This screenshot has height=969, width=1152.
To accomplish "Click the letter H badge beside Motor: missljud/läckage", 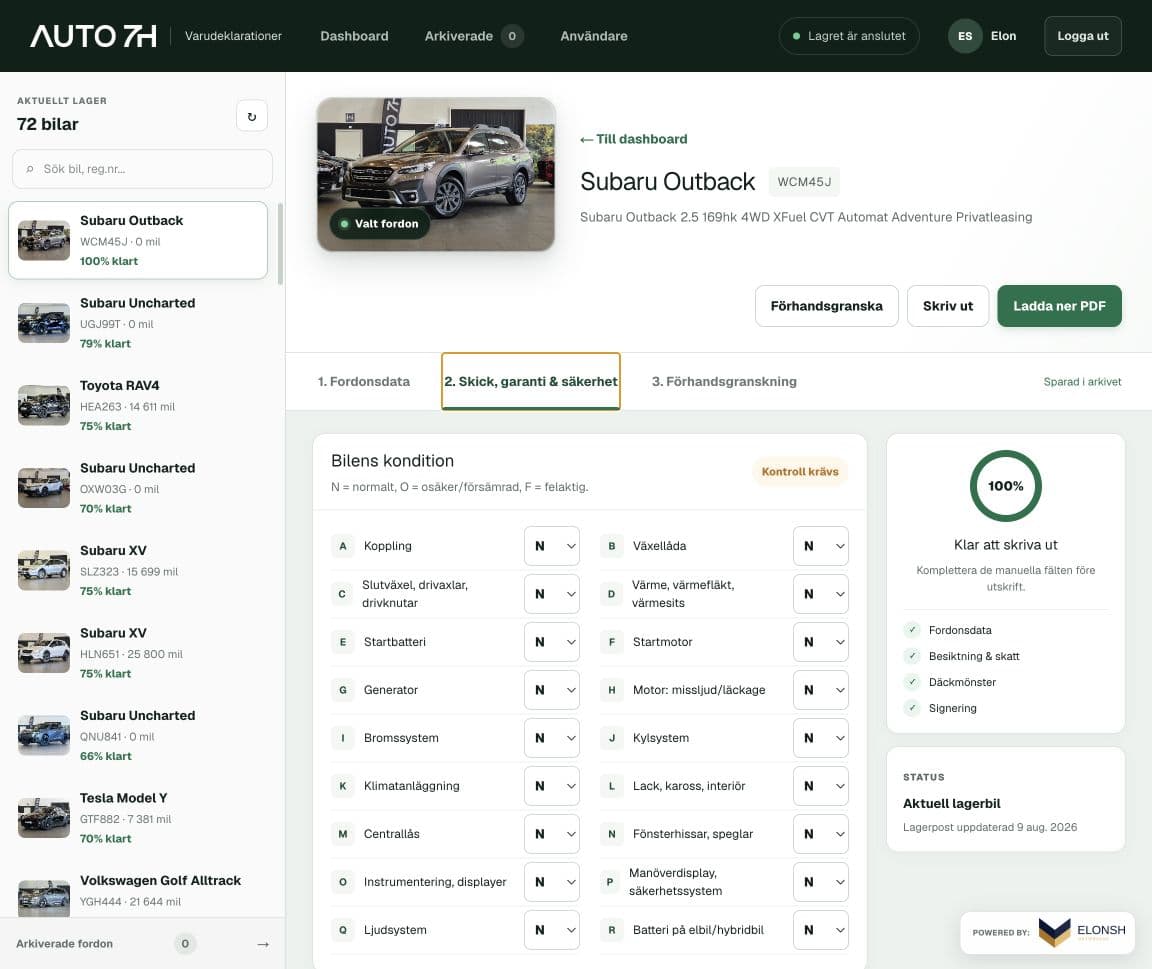I will (x=611, y=690).
